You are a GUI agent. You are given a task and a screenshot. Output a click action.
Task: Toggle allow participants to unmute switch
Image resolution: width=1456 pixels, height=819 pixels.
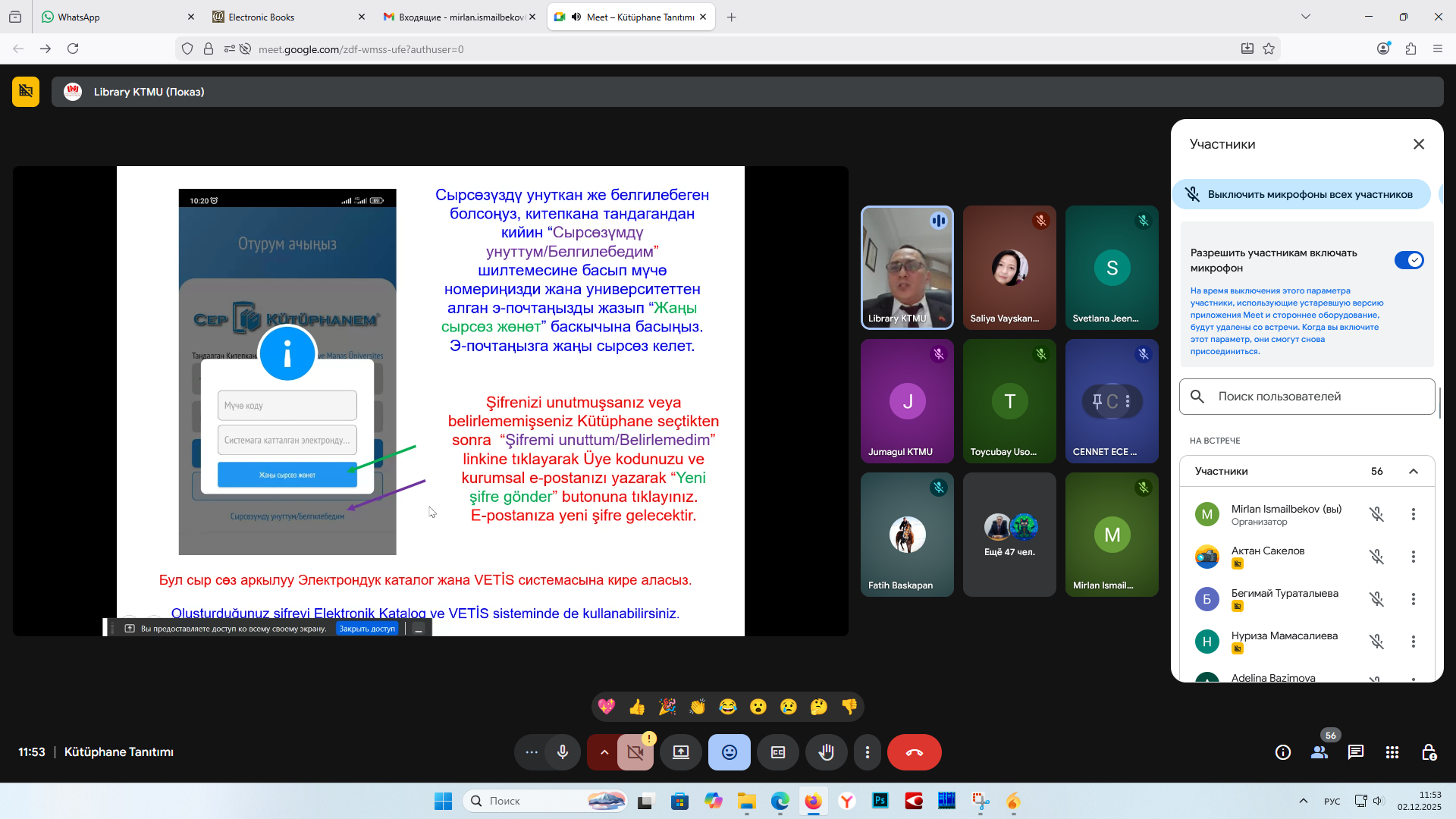click(x=1409, y=260)
